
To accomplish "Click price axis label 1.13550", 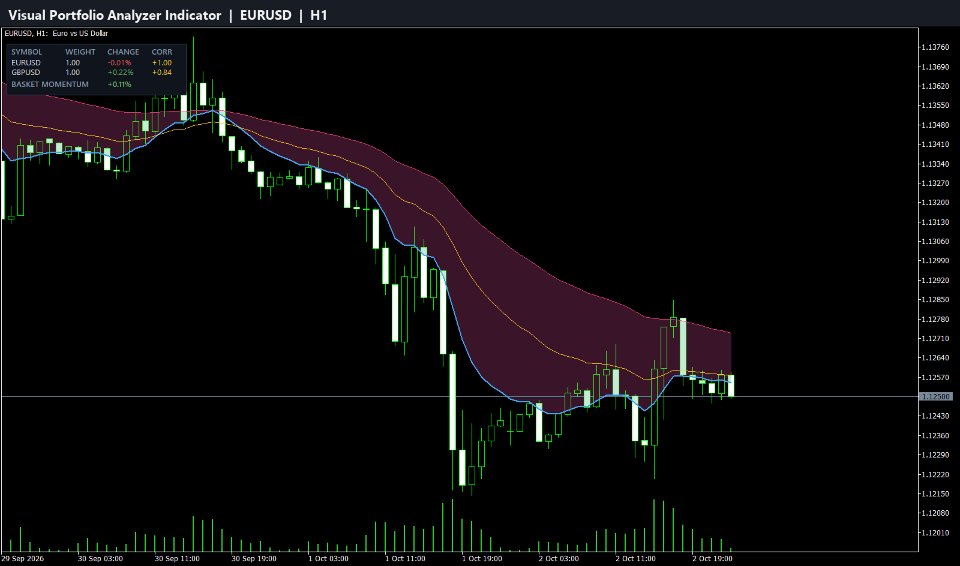I will coord(937,105).
